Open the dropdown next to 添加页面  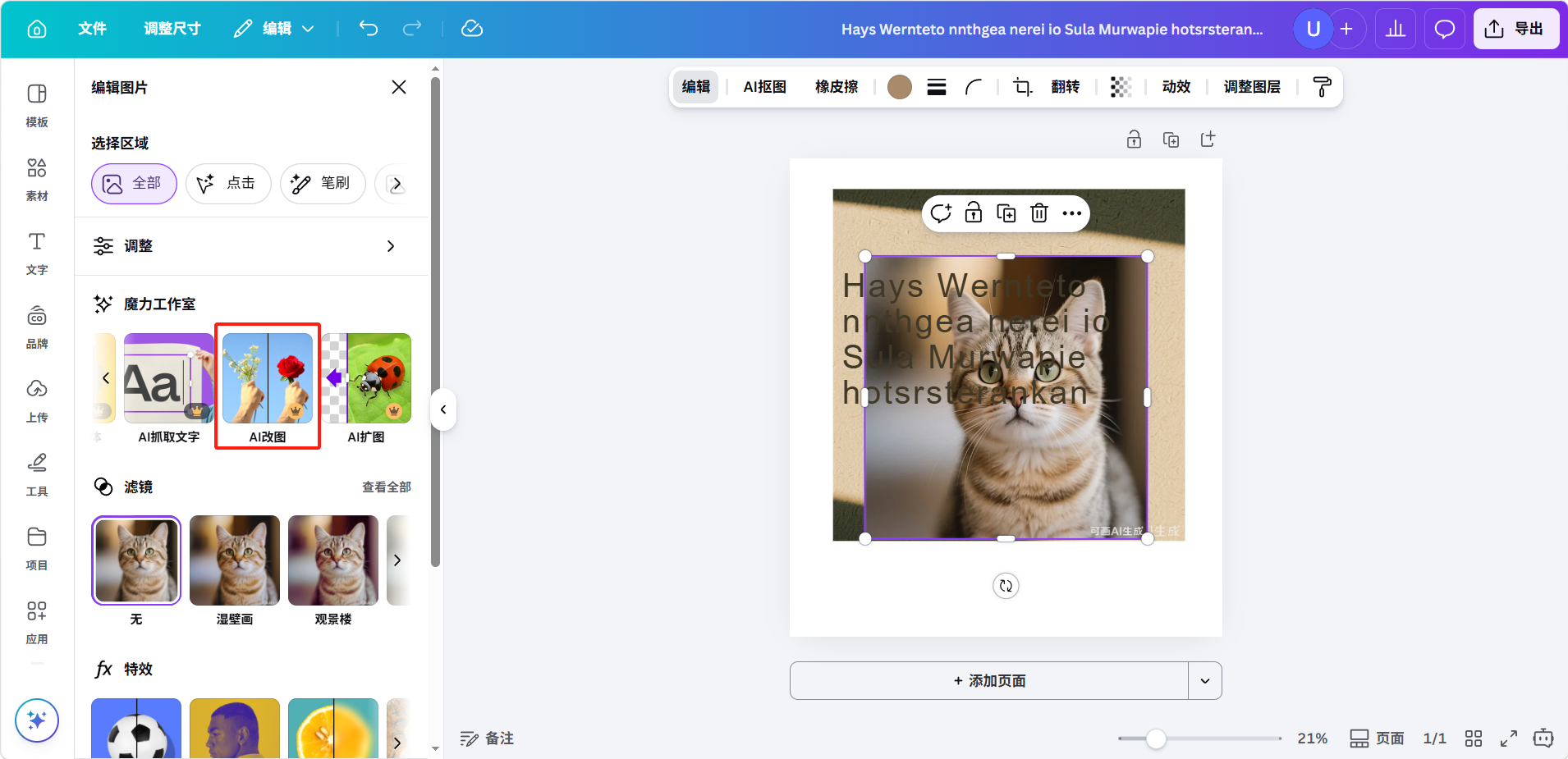[x=1204, y=681]
